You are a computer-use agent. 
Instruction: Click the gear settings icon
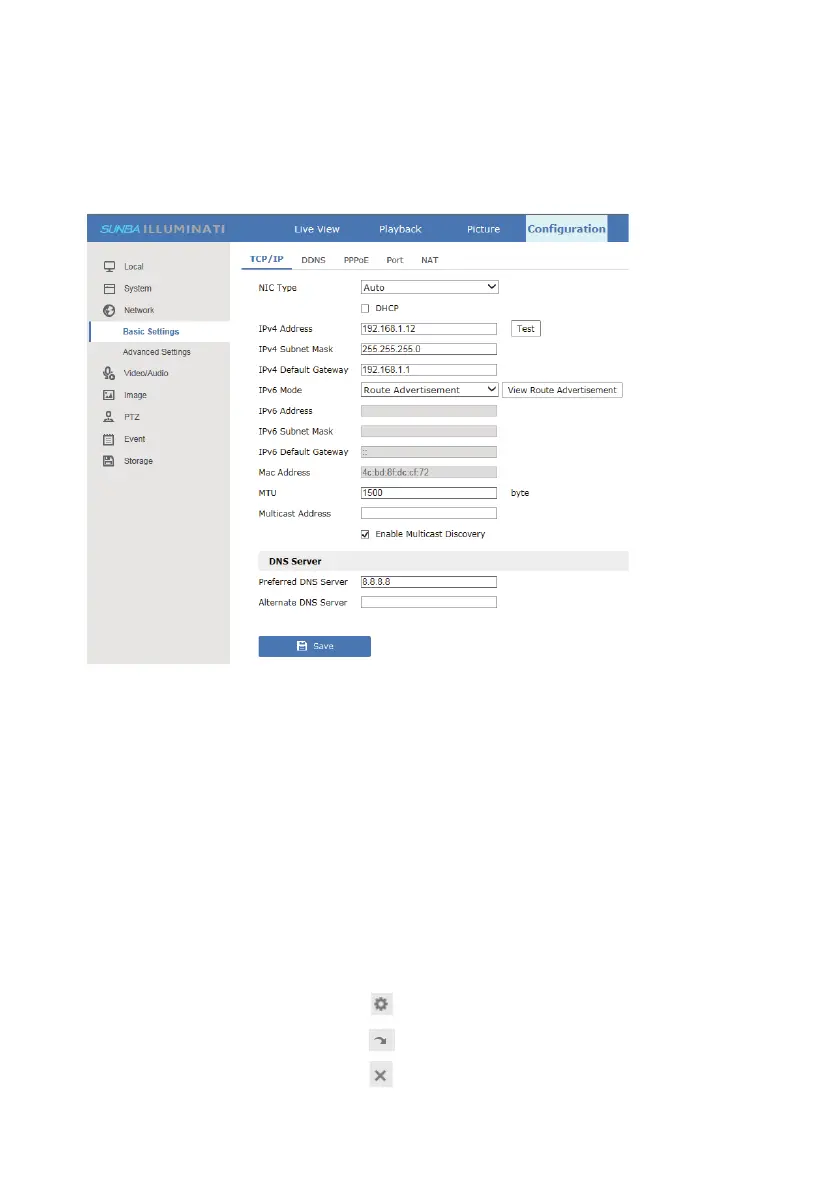(380, 1005)
